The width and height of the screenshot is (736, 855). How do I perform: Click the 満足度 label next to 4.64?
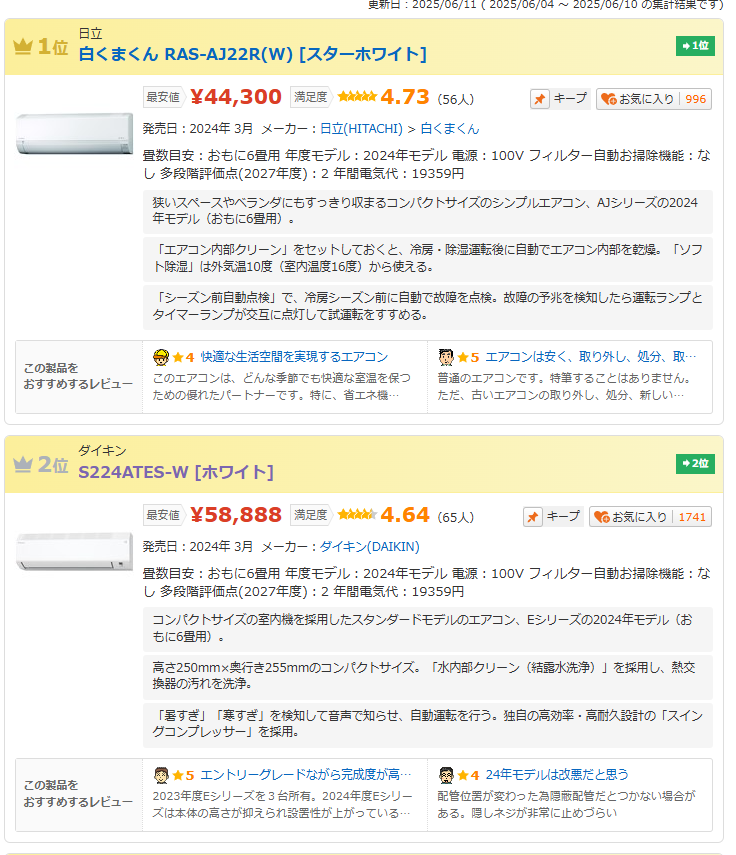[311, 515]
